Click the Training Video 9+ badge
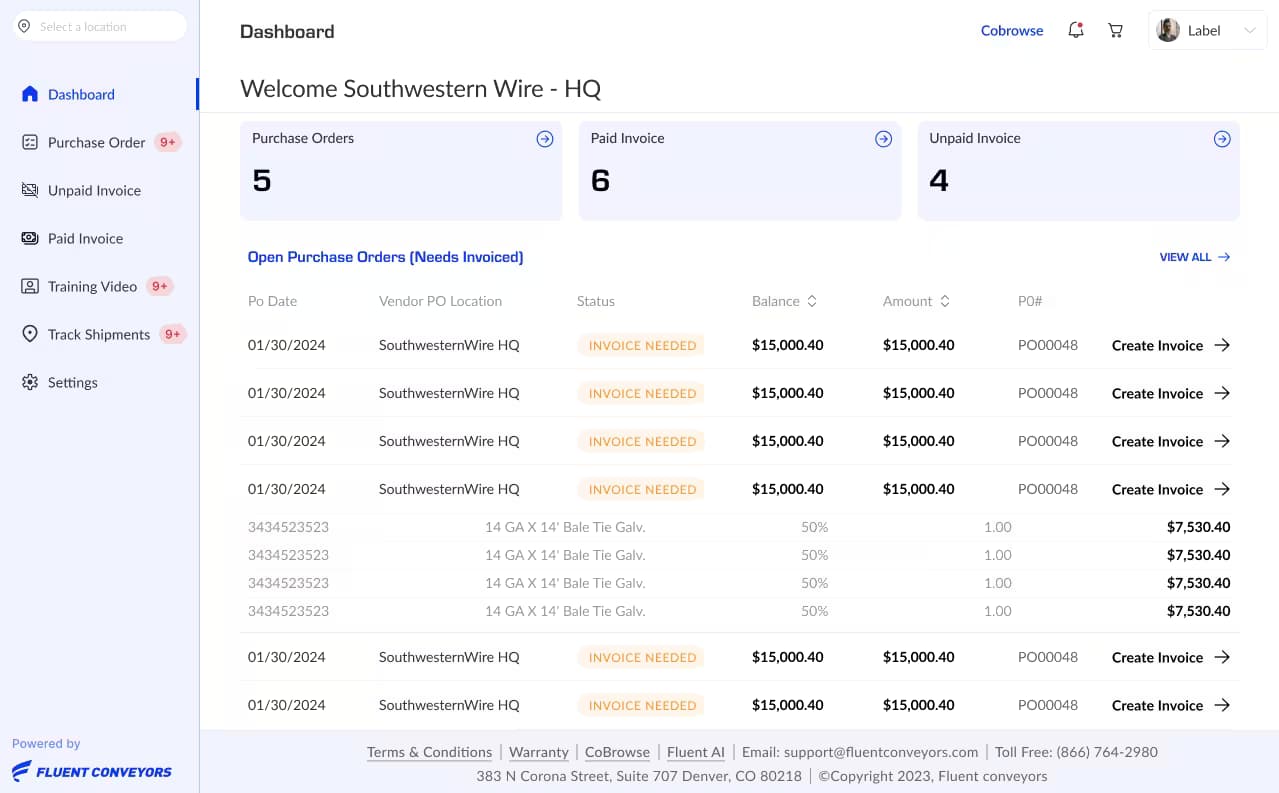Viewport: 1279px width, 793px height. 160,286
